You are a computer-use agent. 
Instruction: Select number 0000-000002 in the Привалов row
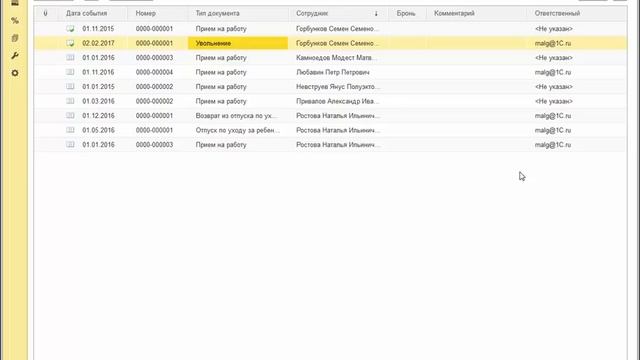tap(154, 101)
